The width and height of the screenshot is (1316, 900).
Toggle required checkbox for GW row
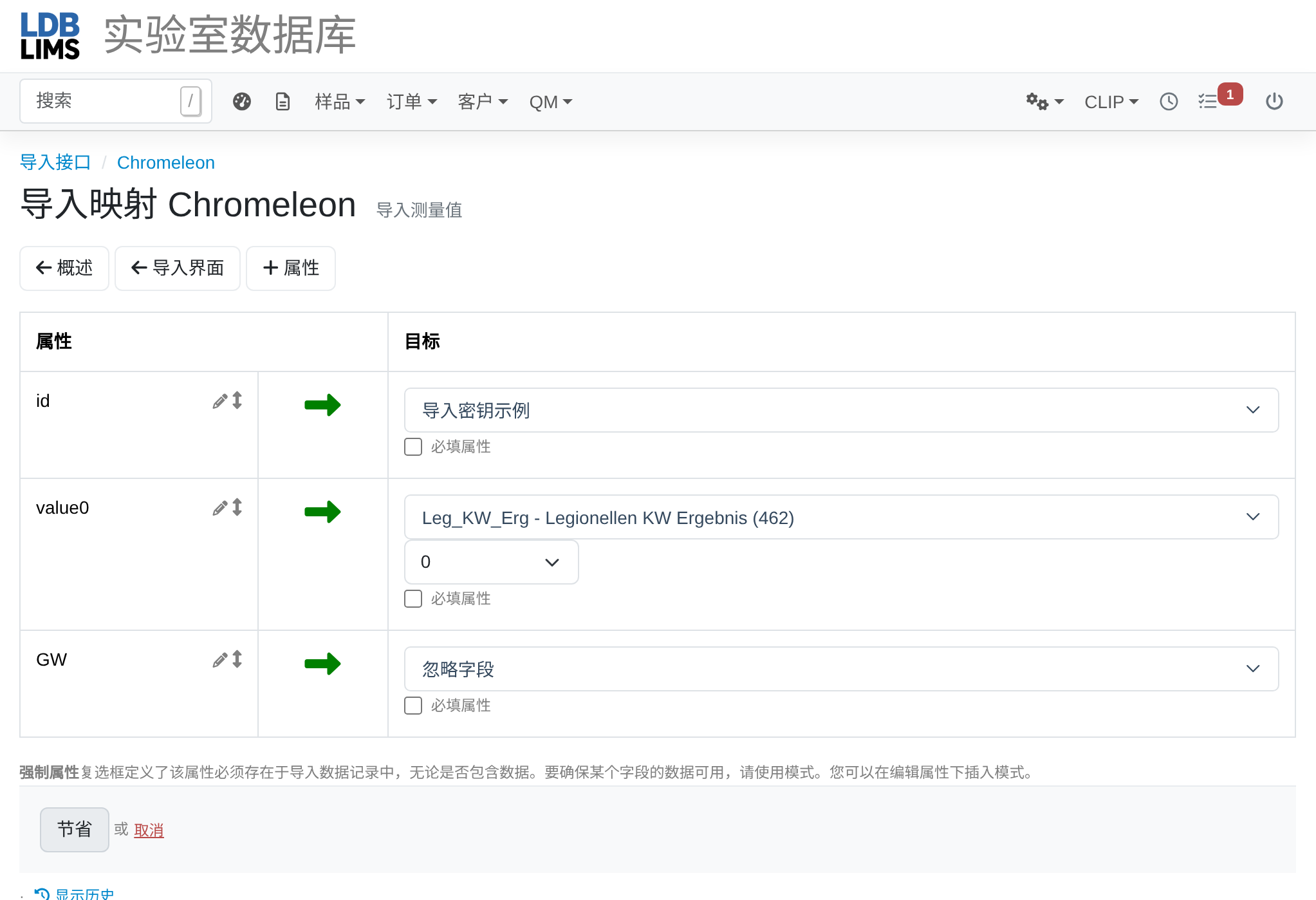[413, 706]
